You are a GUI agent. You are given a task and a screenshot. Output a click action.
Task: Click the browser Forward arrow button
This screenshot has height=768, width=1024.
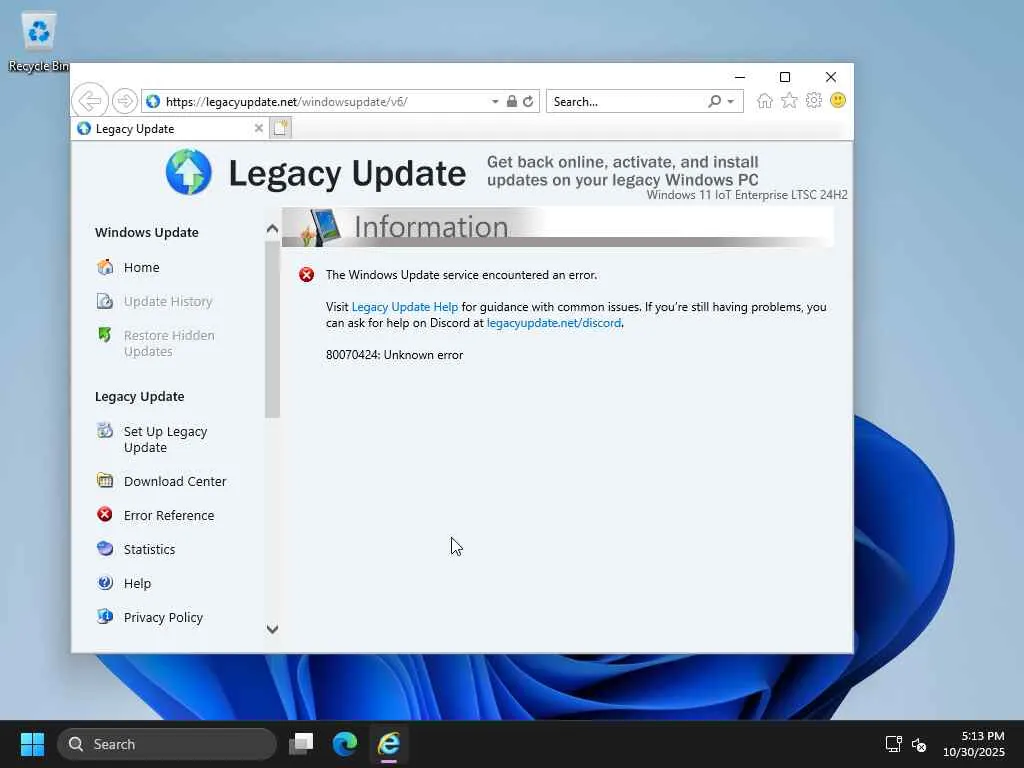tap(124, 101)
